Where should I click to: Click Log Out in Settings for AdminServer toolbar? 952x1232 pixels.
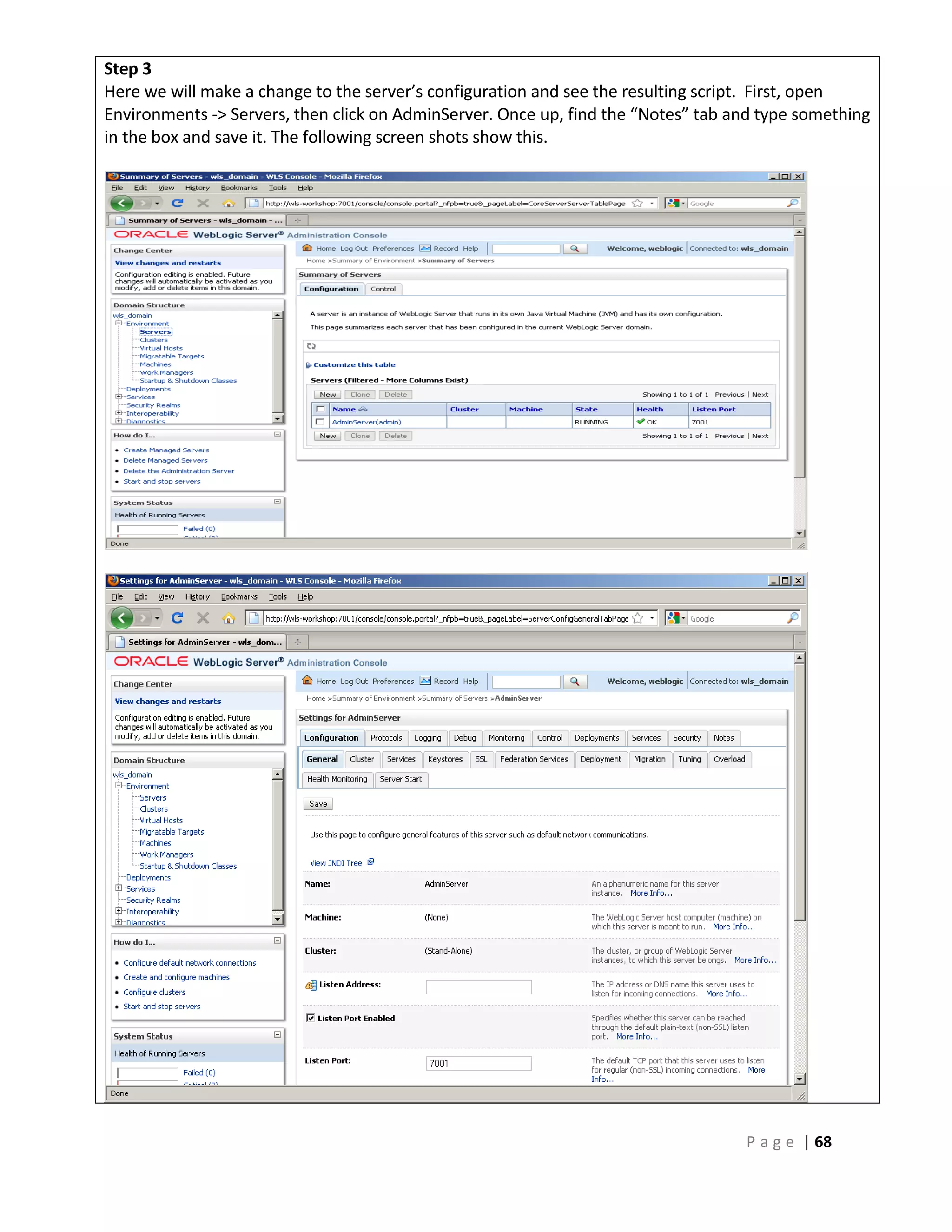(354, 682)
